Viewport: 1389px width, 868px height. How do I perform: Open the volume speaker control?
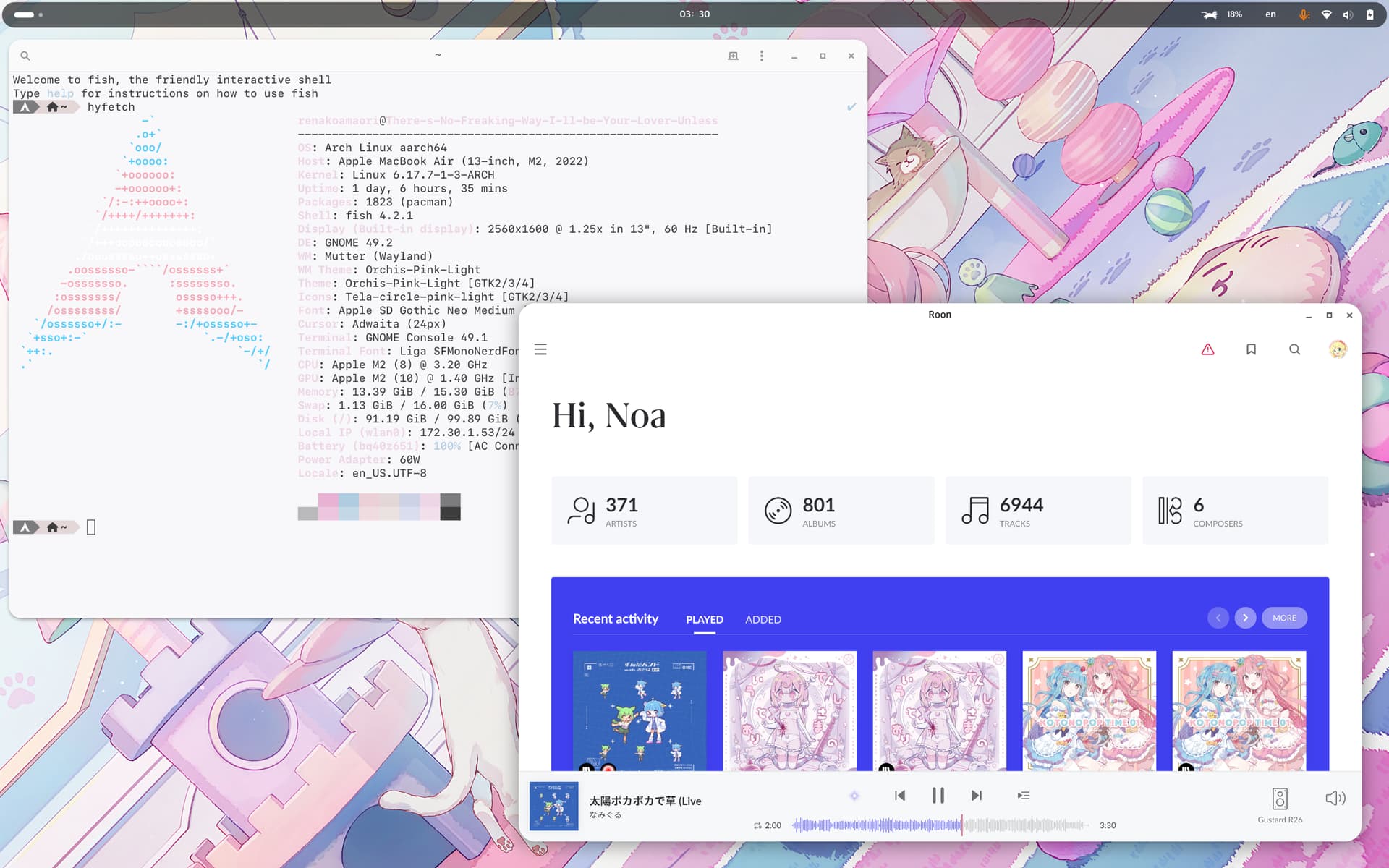pos(1335,798)
